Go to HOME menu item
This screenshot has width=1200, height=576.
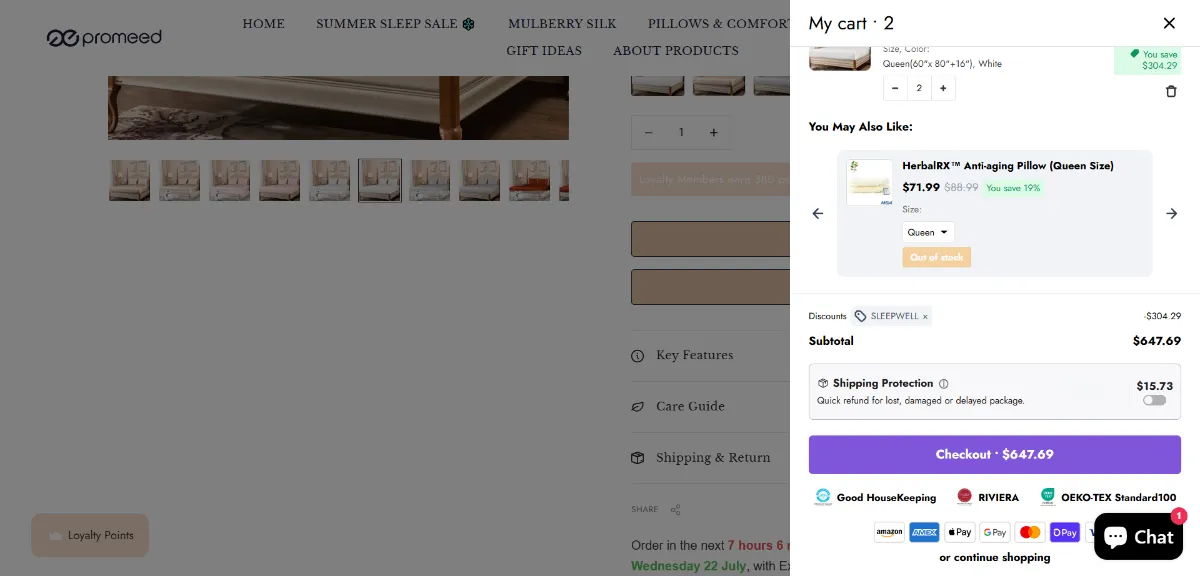point(263,24)
